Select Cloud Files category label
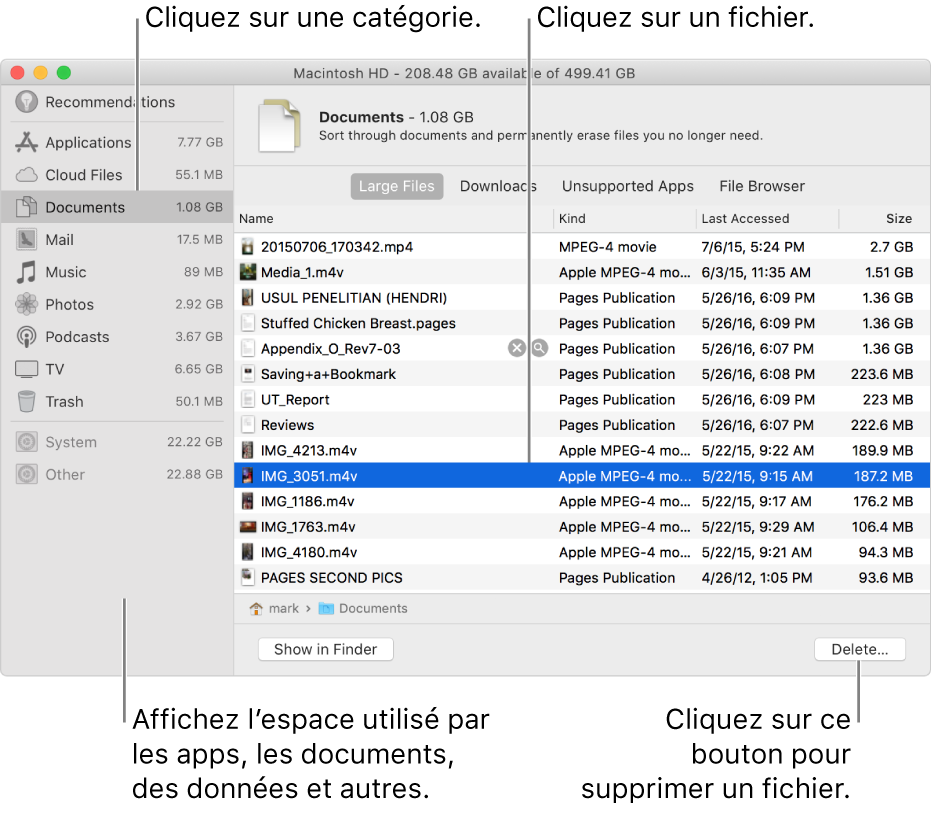 point(84,175)
